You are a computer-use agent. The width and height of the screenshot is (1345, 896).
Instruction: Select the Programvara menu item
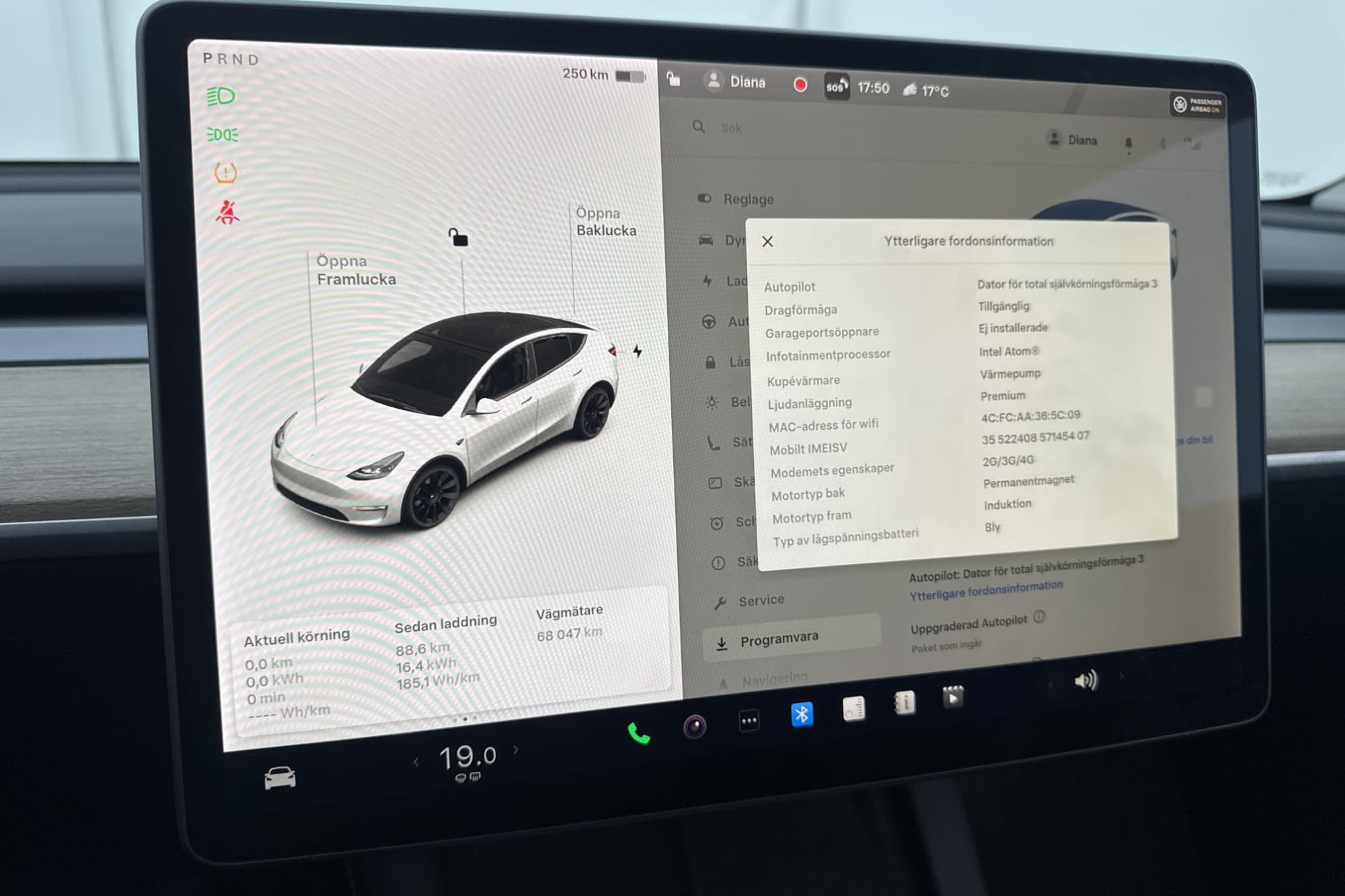(779, 639)
